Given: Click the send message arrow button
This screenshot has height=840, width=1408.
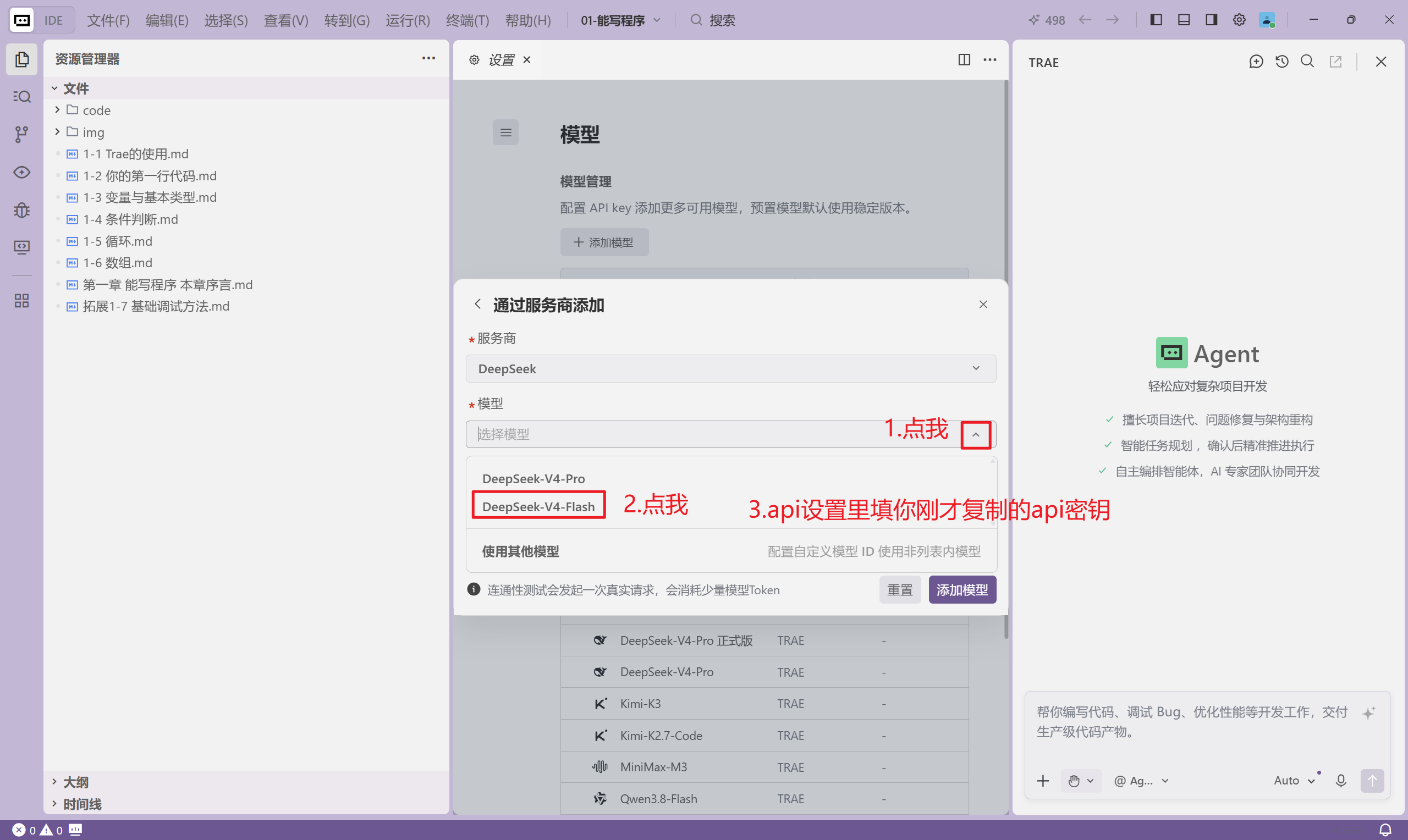Looking at the screenshot, I should (1372, 781).
